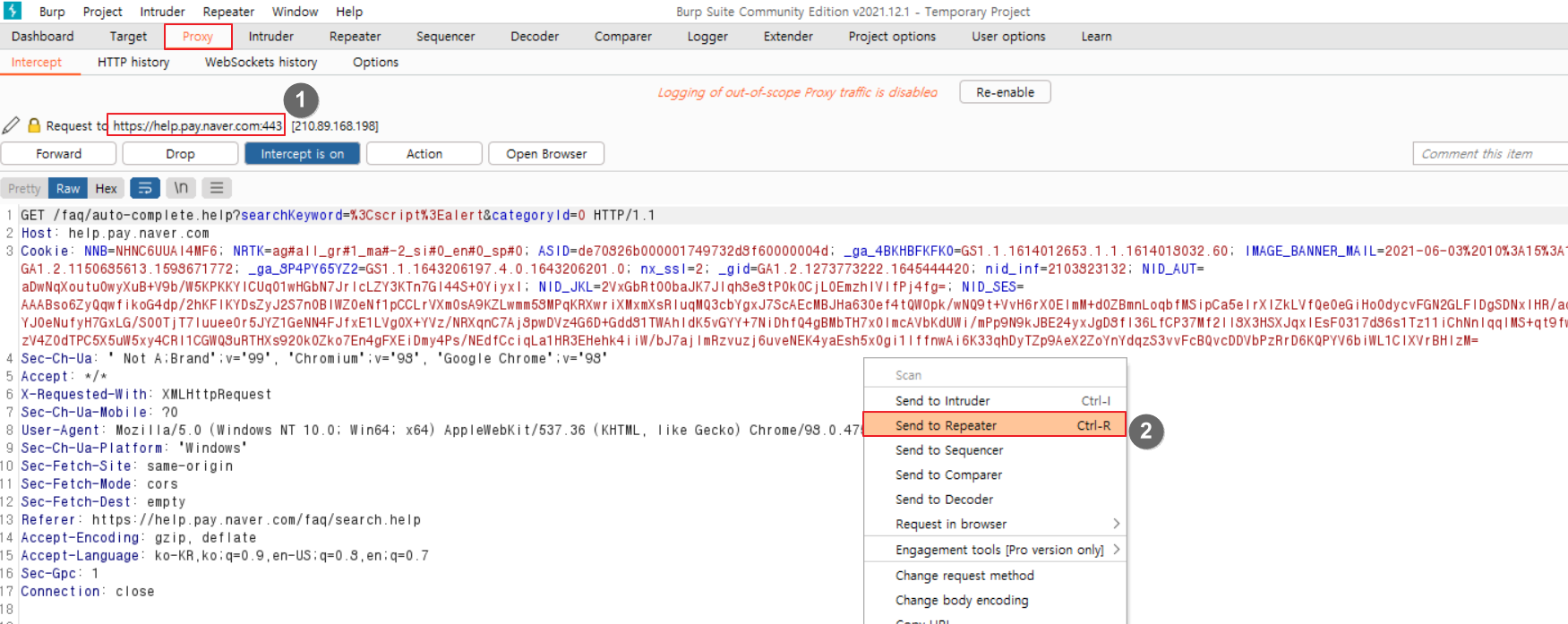Click the Sec-Fetch-Mode: cors line
Viewport: 1568px width, 624px height.
(x=99, y=484)
